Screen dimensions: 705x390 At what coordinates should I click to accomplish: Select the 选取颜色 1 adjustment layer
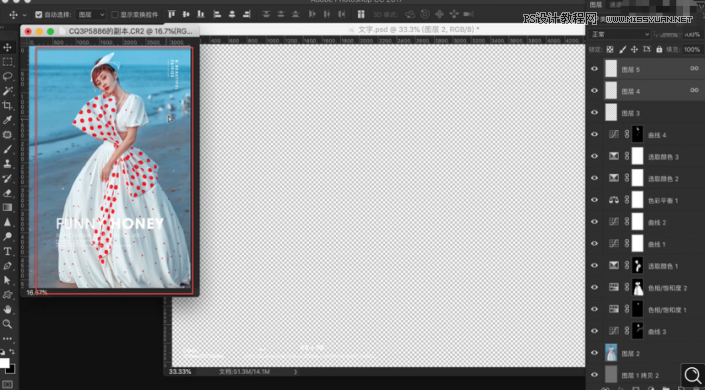click(x=646, y=265)
